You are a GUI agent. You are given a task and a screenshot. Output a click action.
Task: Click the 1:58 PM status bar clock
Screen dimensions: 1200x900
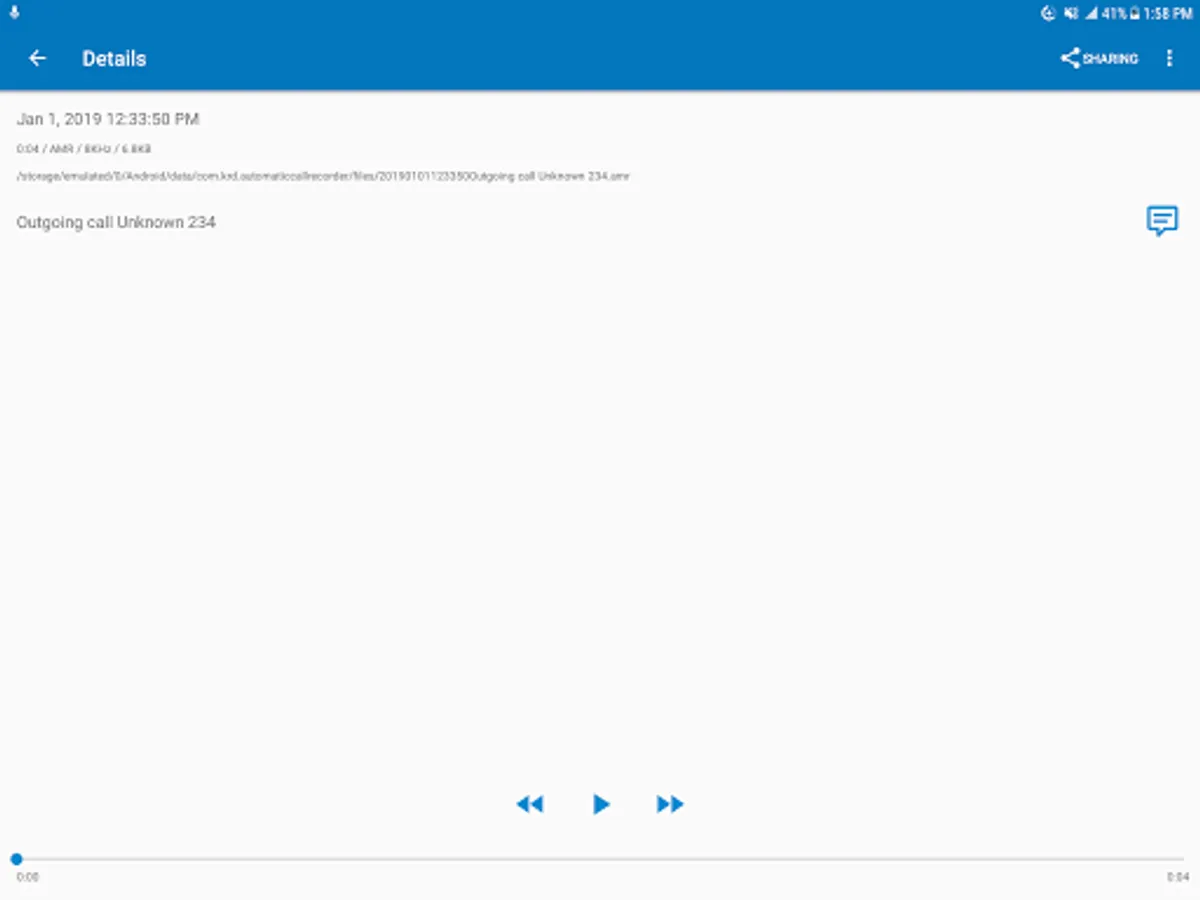(x=1168, y=14)
